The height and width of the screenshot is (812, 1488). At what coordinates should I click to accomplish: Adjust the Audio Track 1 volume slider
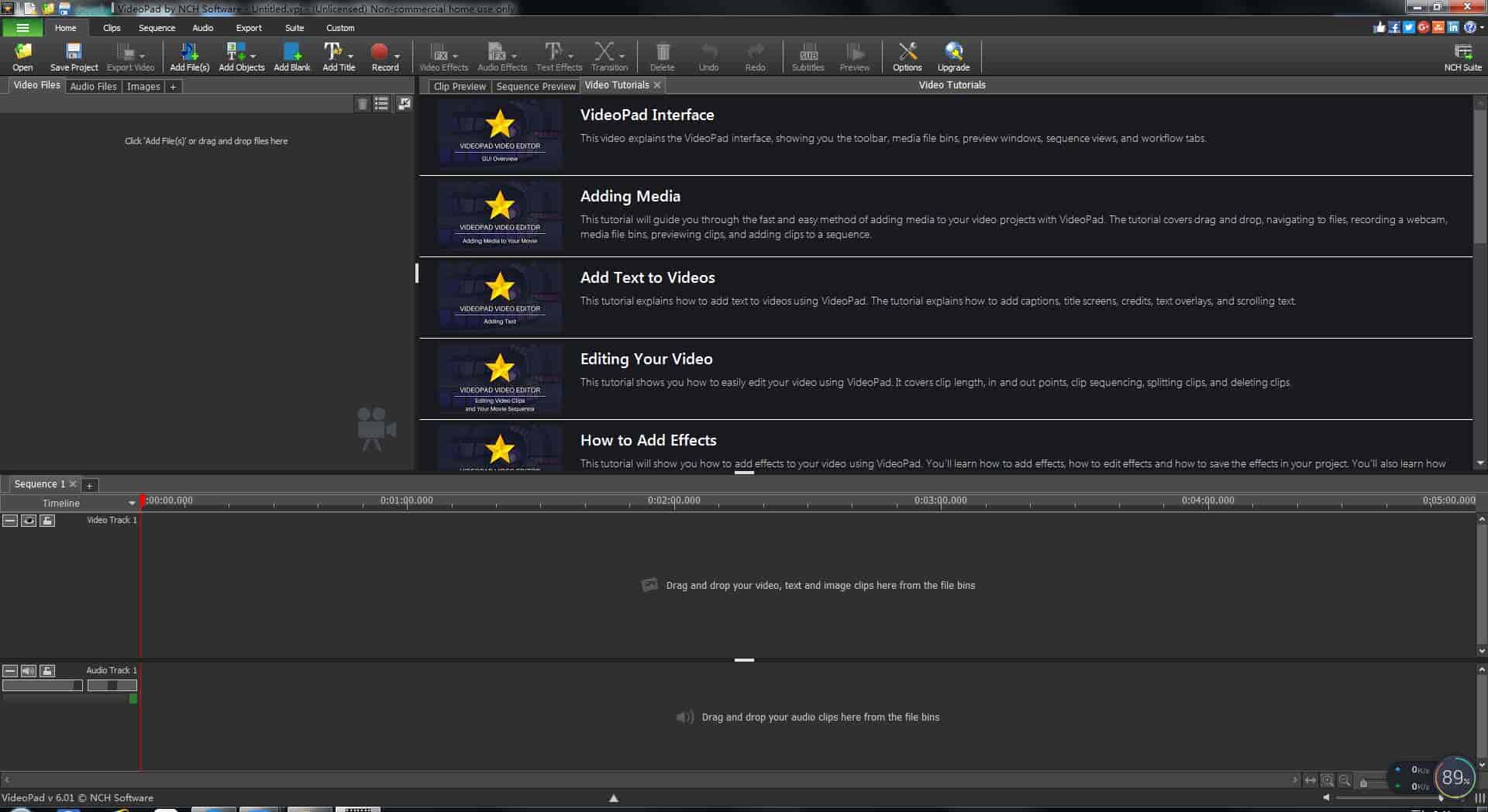coord(43,685)
